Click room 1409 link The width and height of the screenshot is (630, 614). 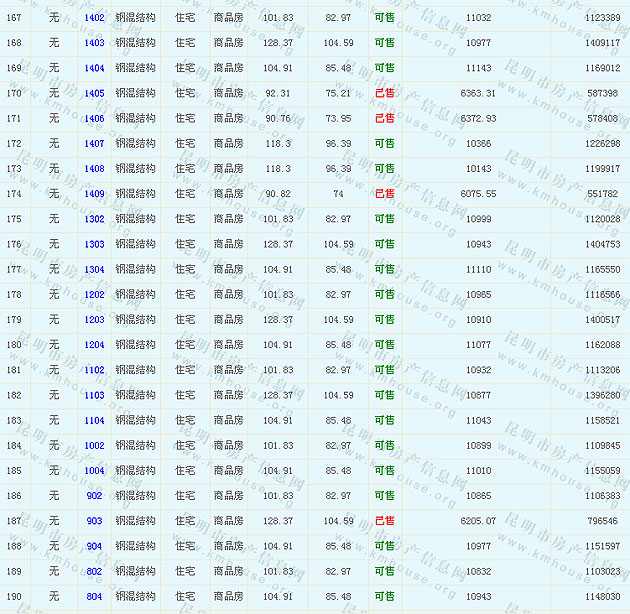click(x=94, y=194)
